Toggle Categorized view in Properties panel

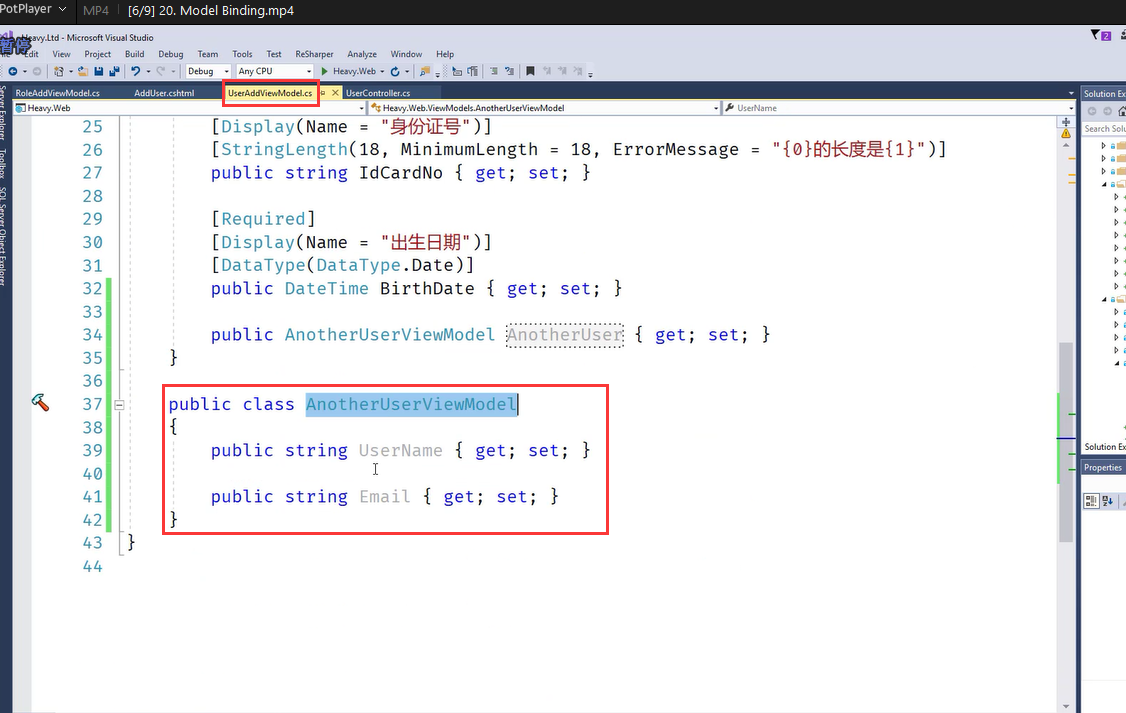pyautogui.click(x=1091, y=500)
